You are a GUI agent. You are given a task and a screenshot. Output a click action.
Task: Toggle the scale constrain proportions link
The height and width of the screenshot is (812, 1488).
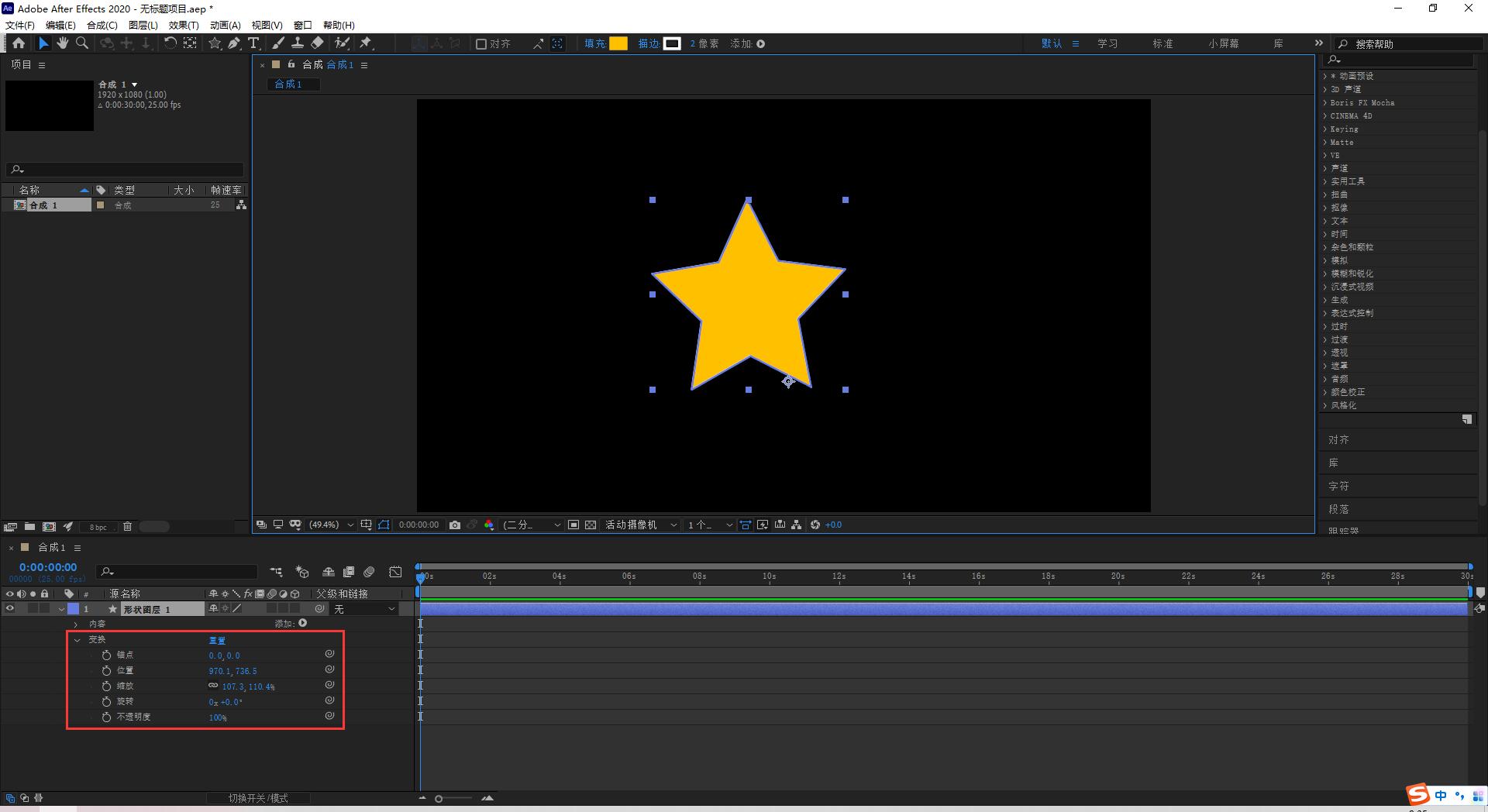(213, 686)
